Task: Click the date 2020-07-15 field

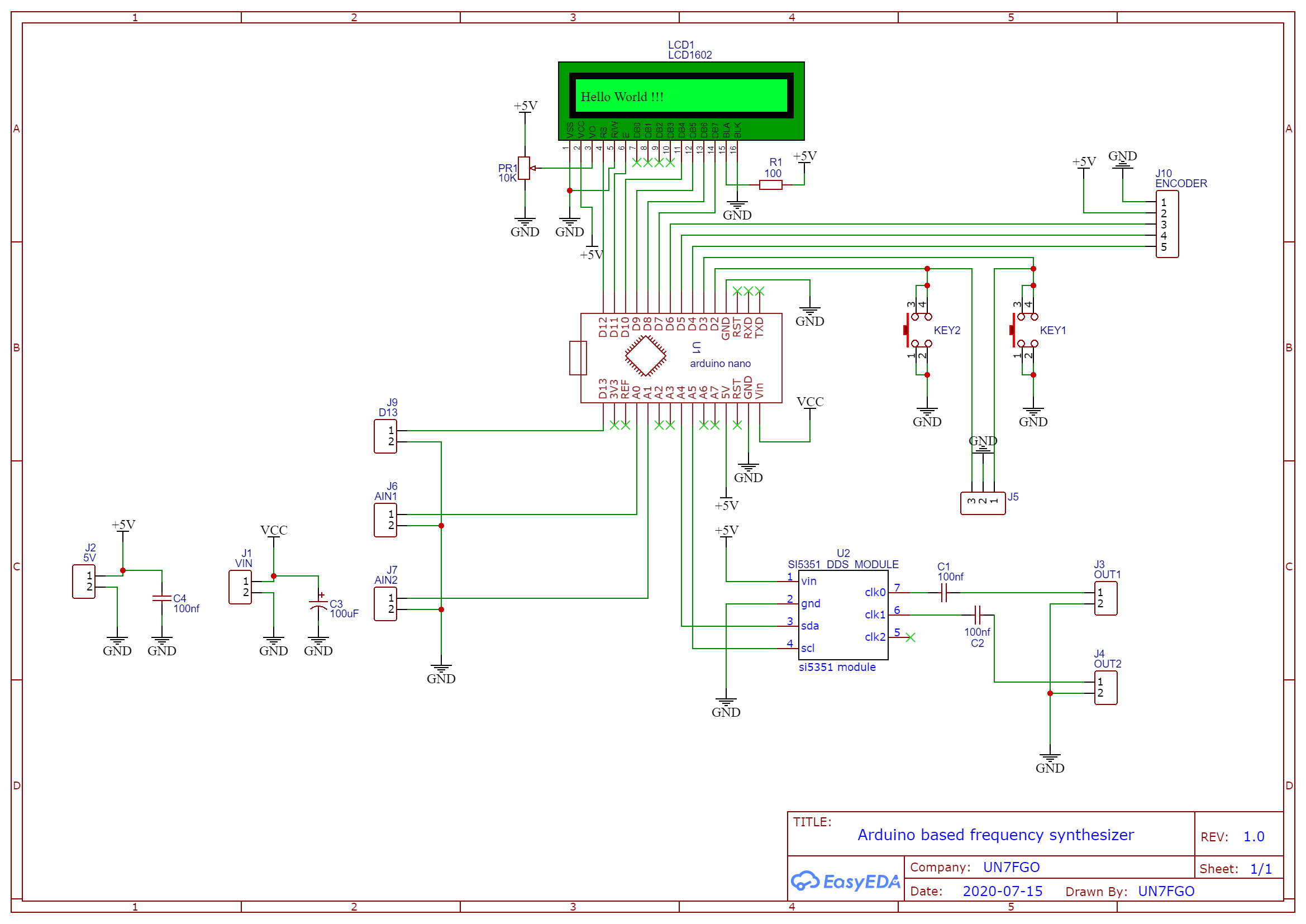Action: [1002, 891]
